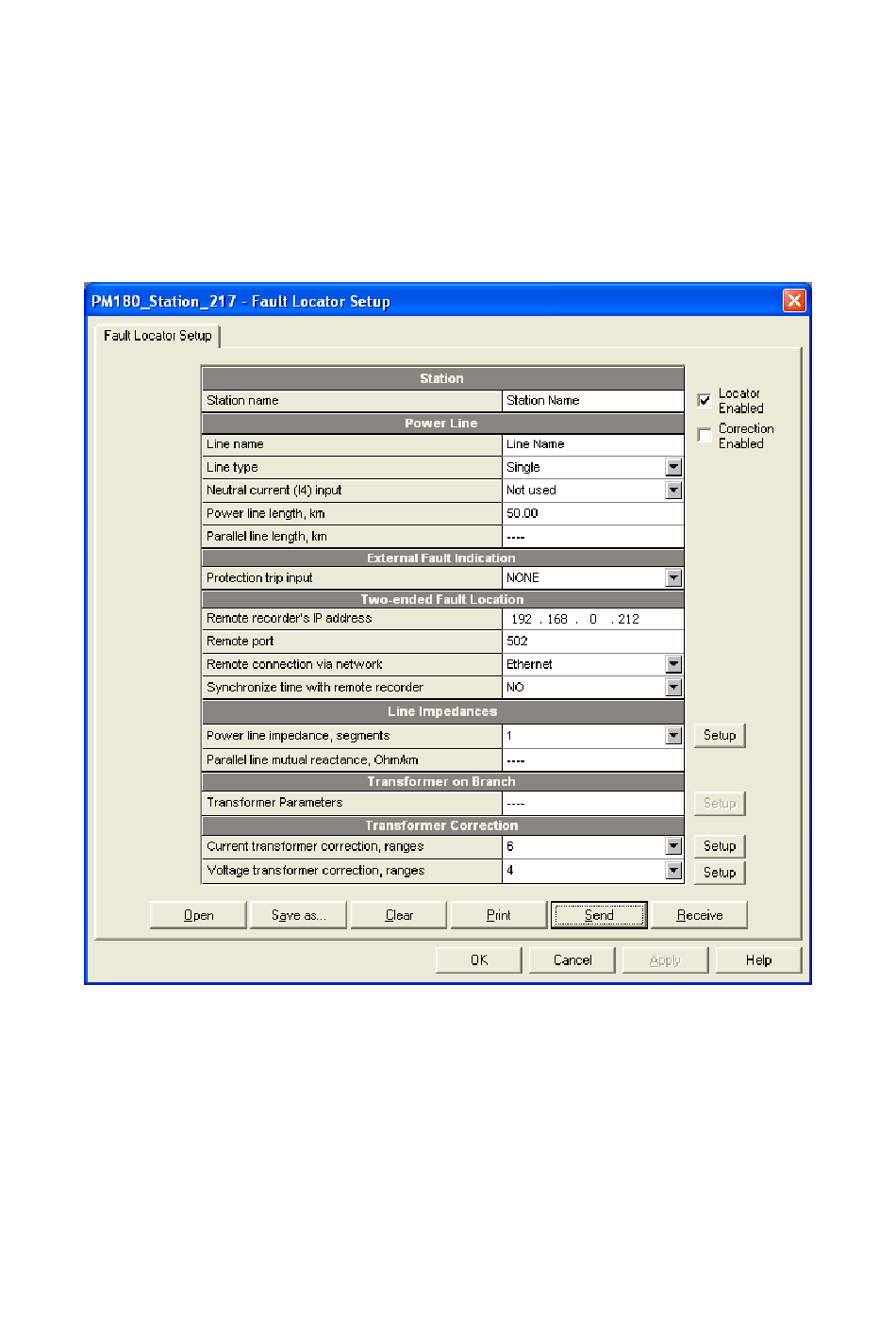Viewport: 896px width, 1317px height.
Task: Edit the Station name field
Action: 592,401
